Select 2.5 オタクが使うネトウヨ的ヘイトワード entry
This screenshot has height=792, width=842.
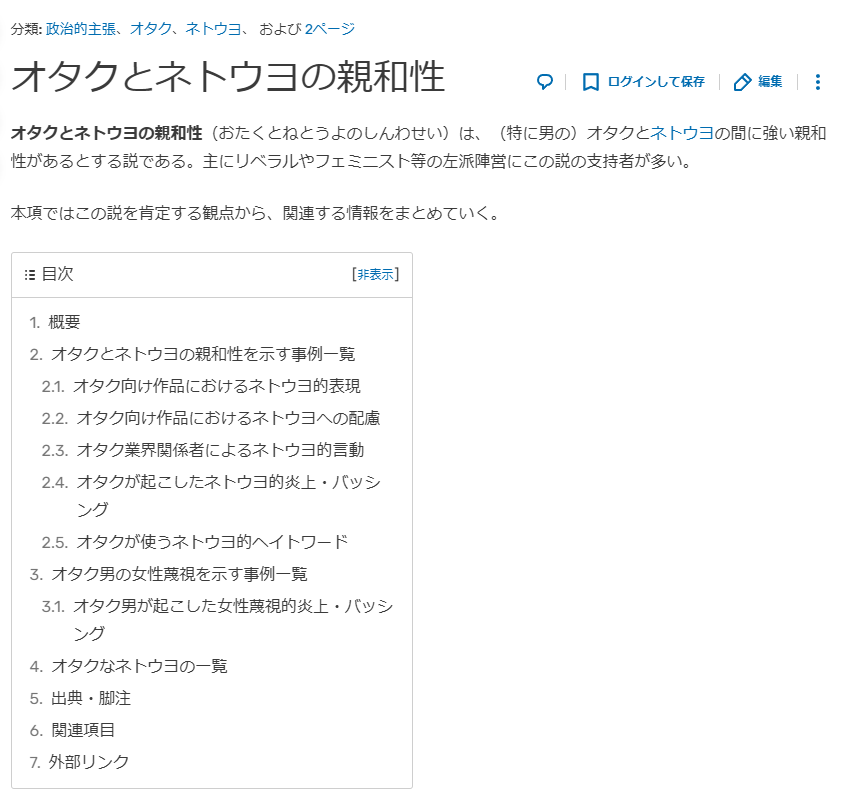(212, 542)
